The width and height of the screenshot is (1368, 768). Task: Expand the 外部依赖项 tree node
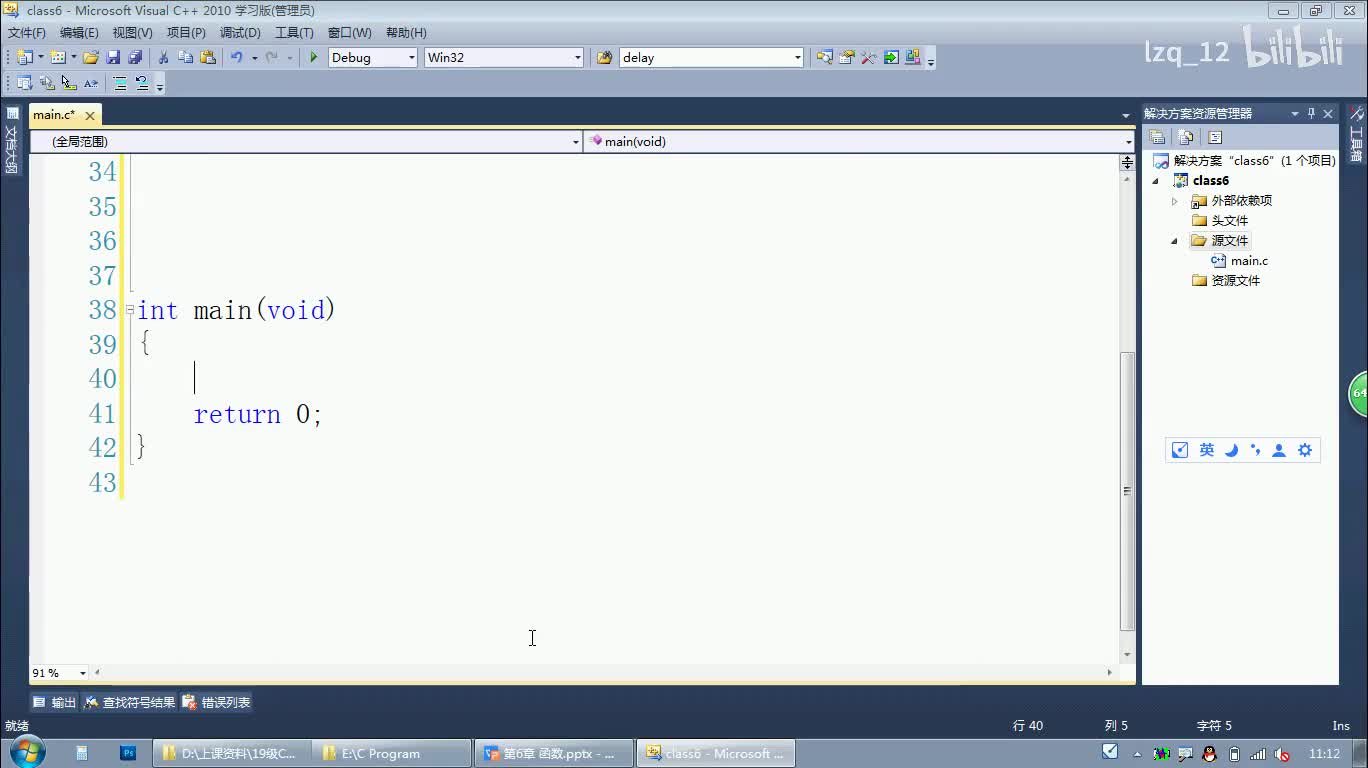(x=1175, y=201)
